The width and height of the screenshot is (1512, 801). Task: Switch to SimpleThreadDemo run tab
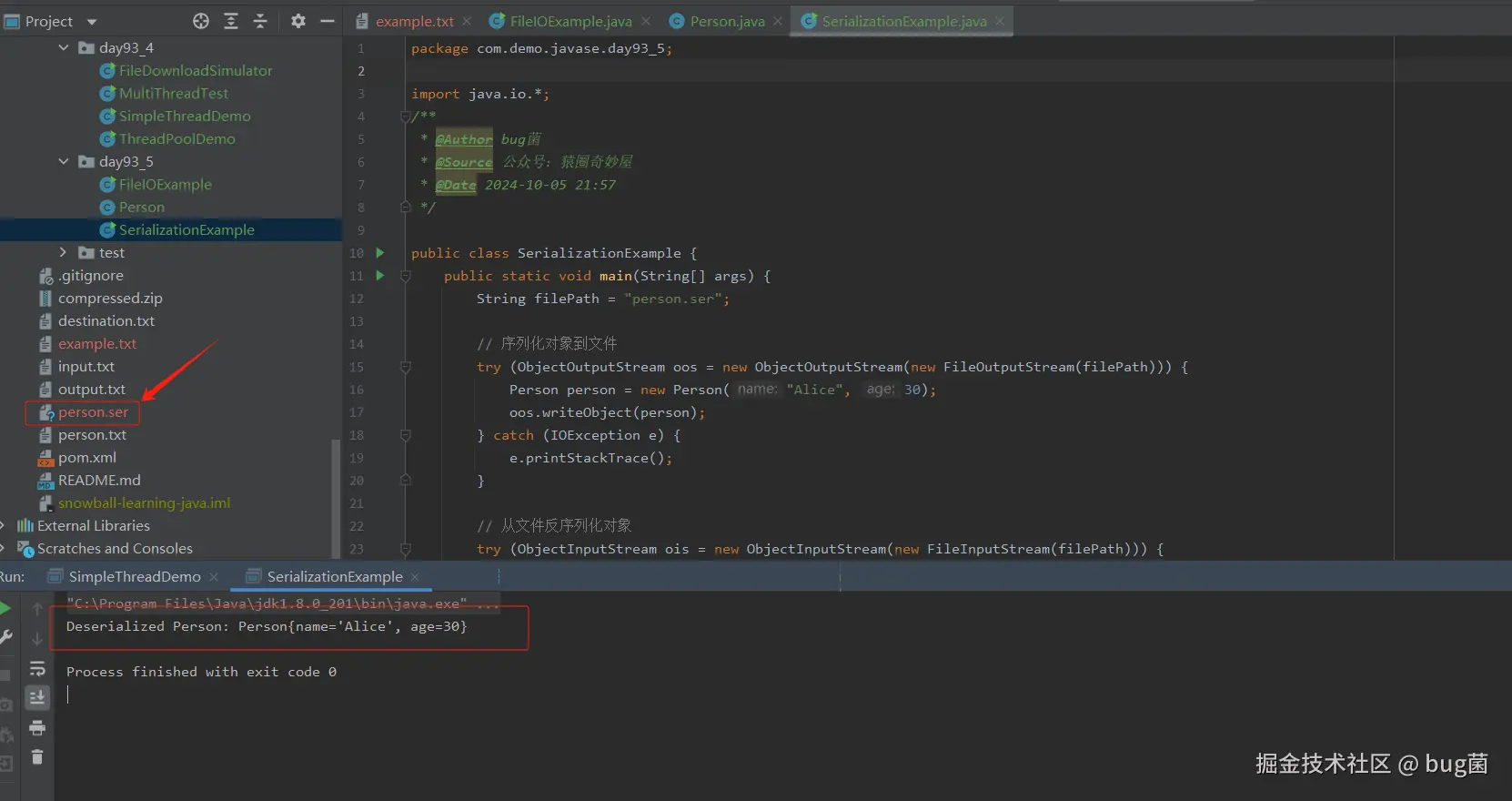tap(133, 576)
